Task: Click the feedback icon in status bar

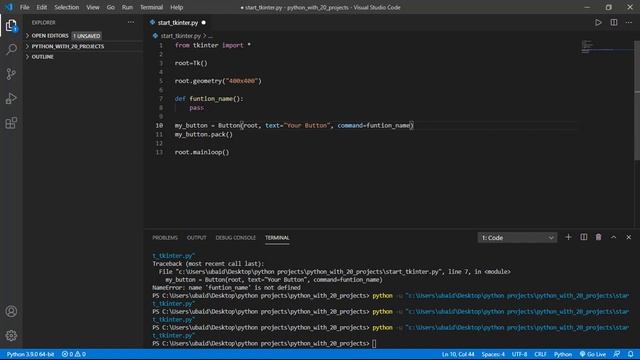Action: pyautogui.click(x=617, y=354)
